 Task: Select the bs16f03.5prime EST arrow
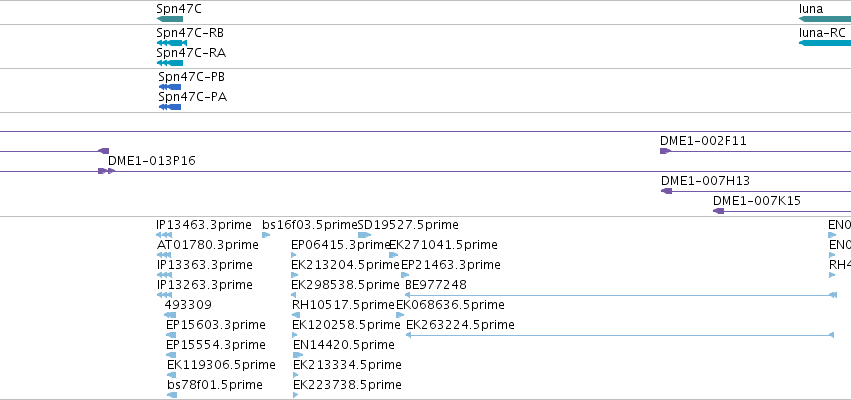click(266, 235)
